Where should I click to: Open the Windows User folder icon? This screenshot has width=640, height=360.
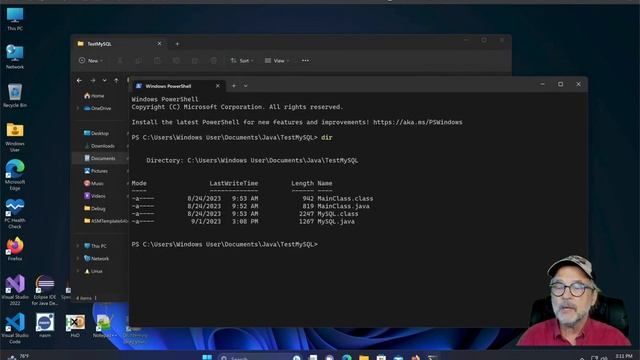(x=15, y=137)
